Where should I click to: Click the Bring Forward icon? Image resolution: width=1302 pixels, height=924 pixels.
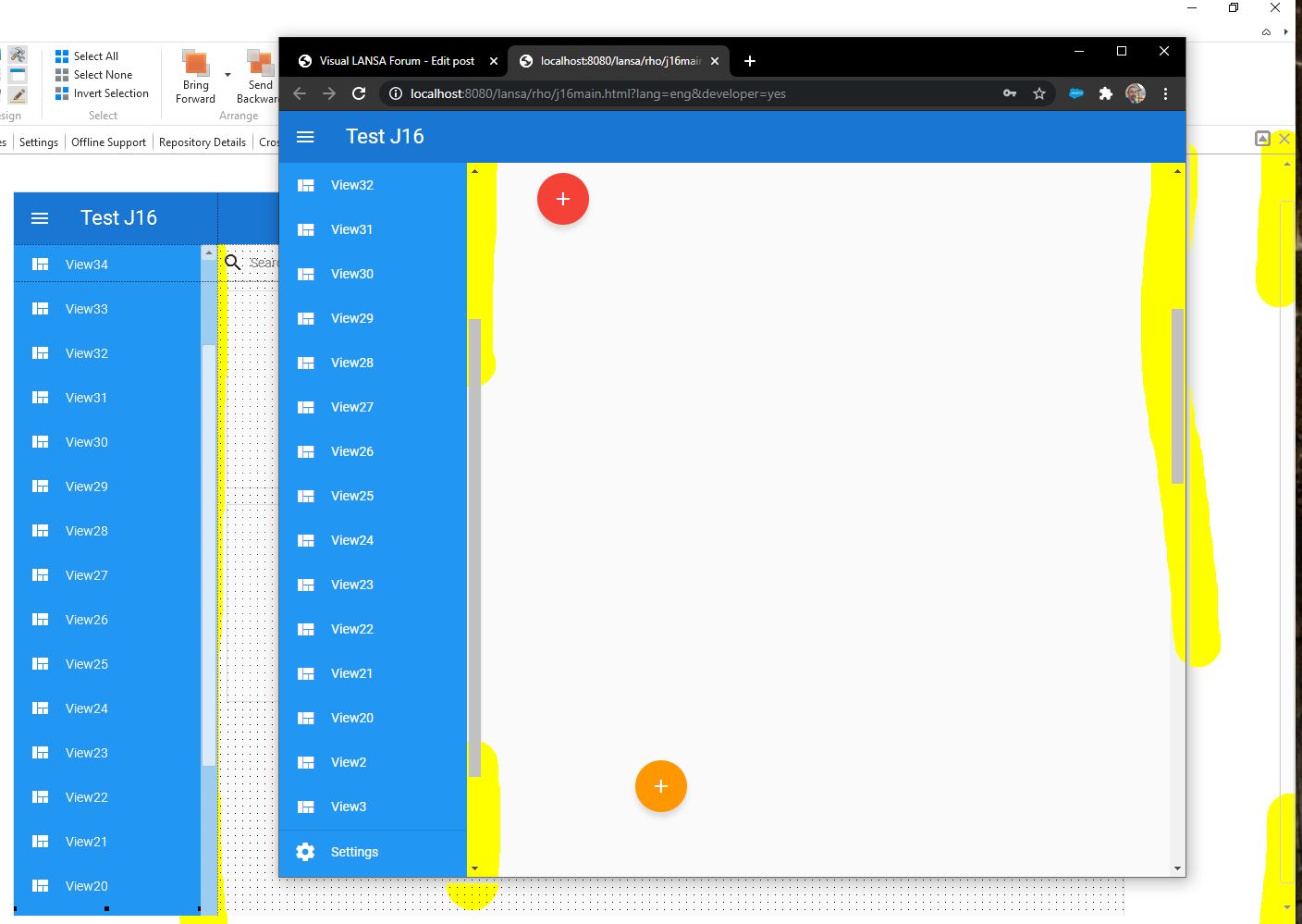[x=195, y=64]
